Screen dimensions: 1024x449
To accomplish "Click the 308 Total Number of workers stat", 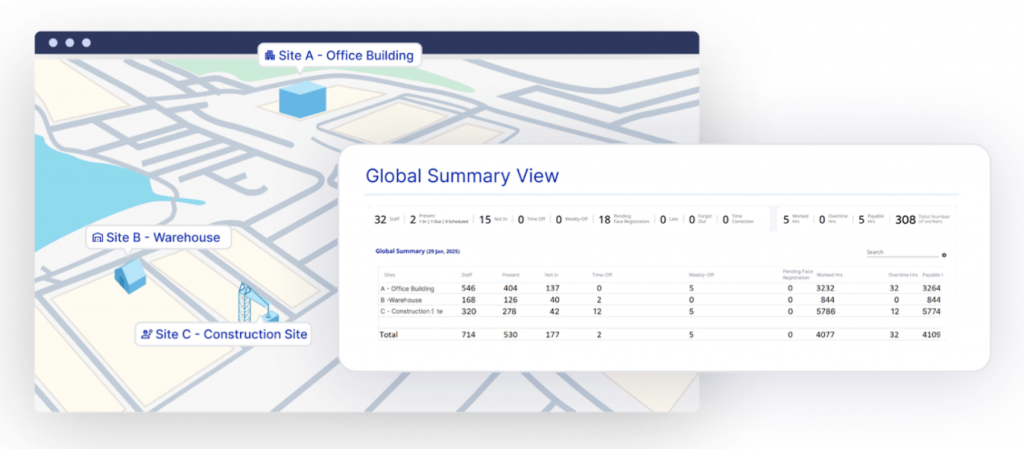I will tap(922, 220).
